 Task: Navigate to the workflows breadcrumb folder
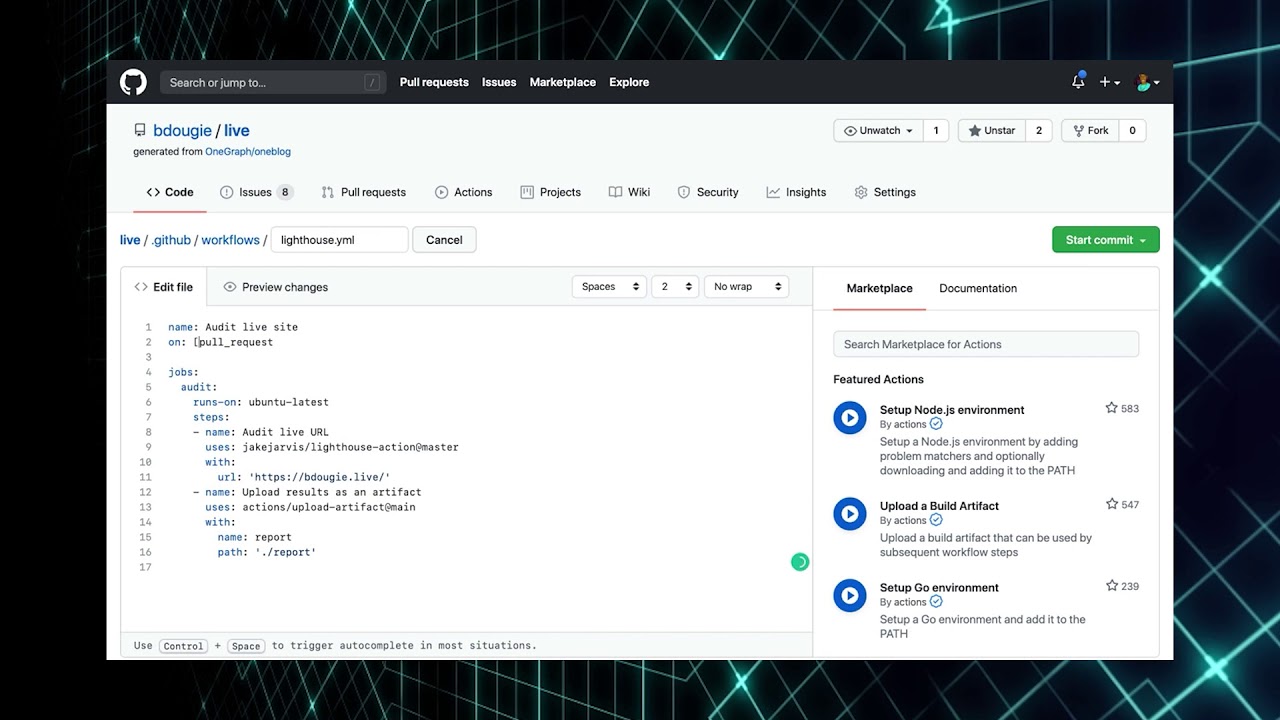click(x=230, y=240)
